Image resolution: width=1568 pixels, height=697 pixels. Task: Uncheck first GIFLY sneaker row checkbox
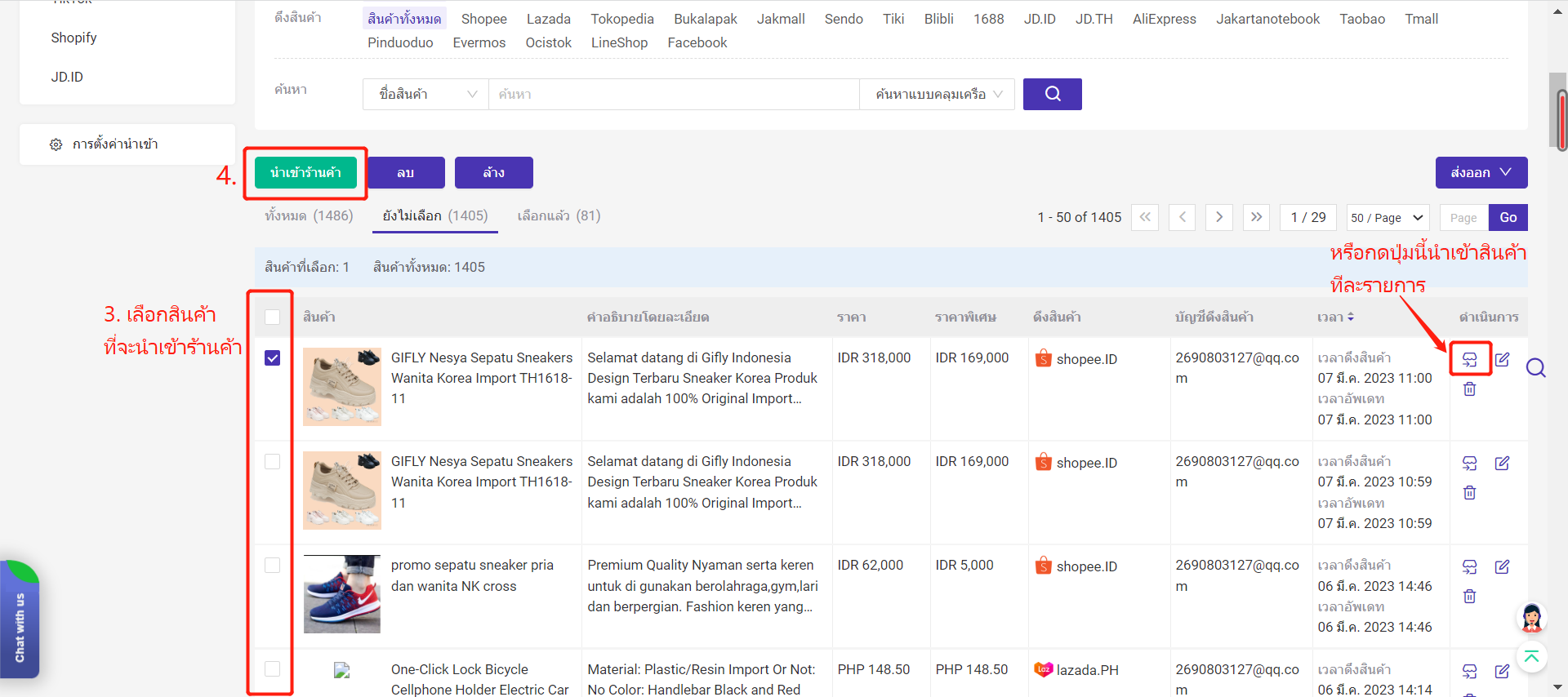pos(273,358)
